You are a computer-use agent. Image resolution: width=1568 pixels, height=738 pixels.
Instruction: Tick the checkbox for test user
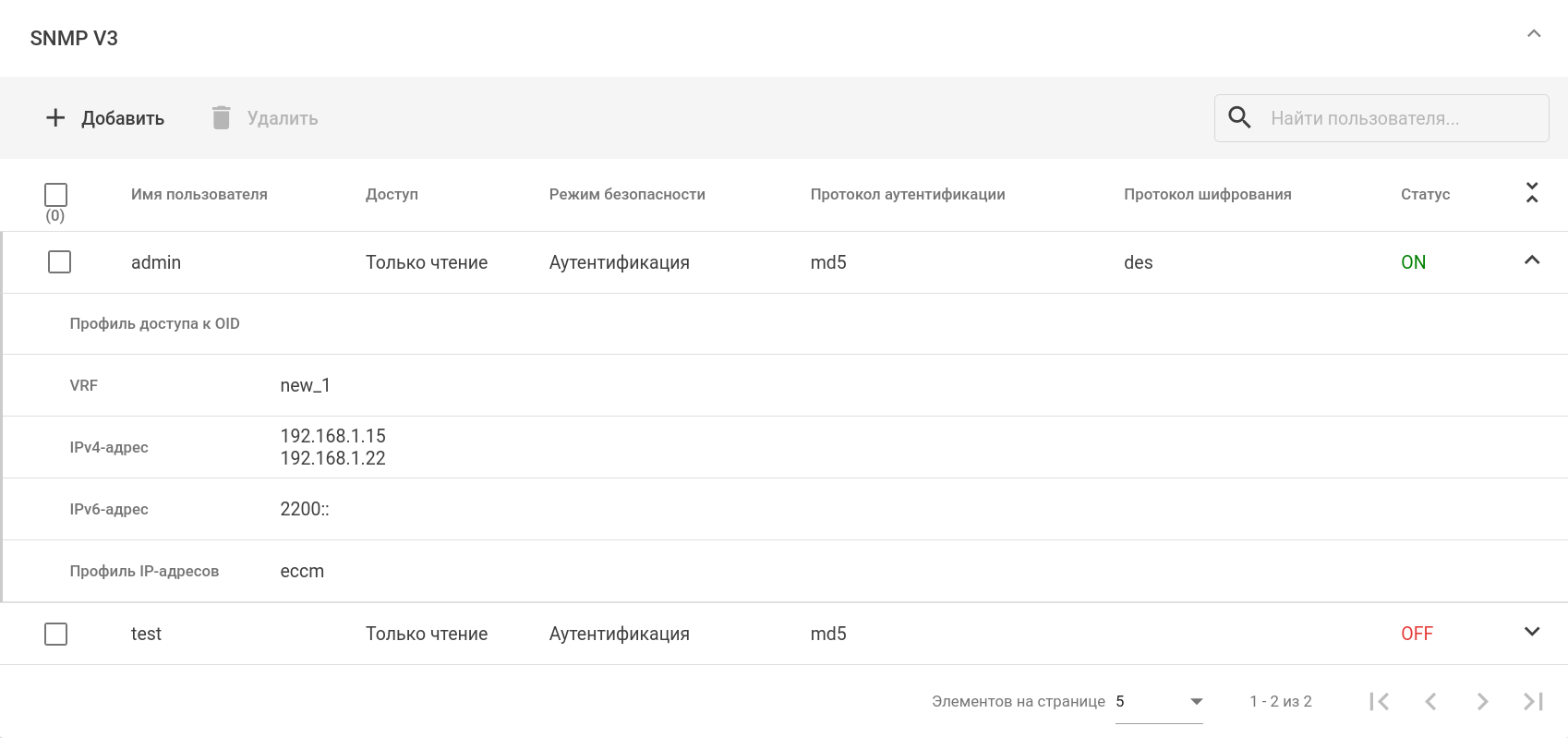tap(56, 634)
